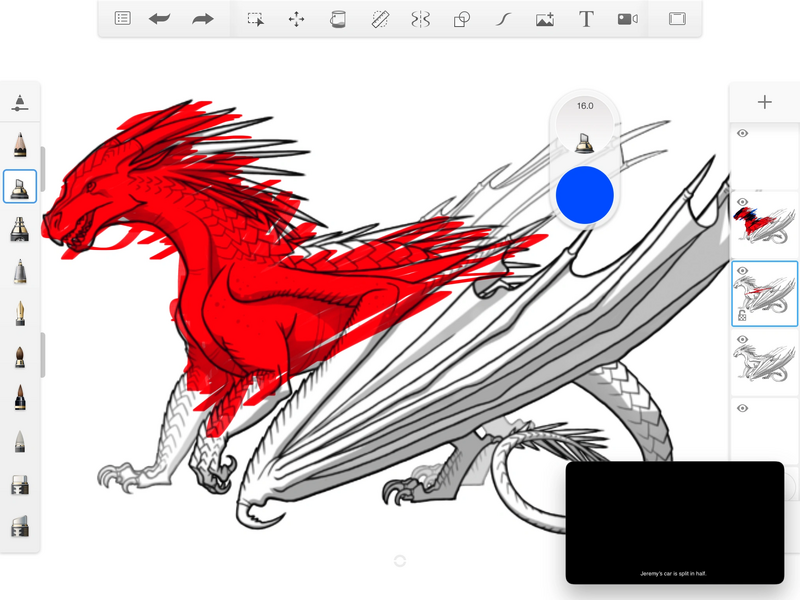Hide the selected blue-outlined layer
This screenshot has width=800, height=600.
[x=743, y=270]
